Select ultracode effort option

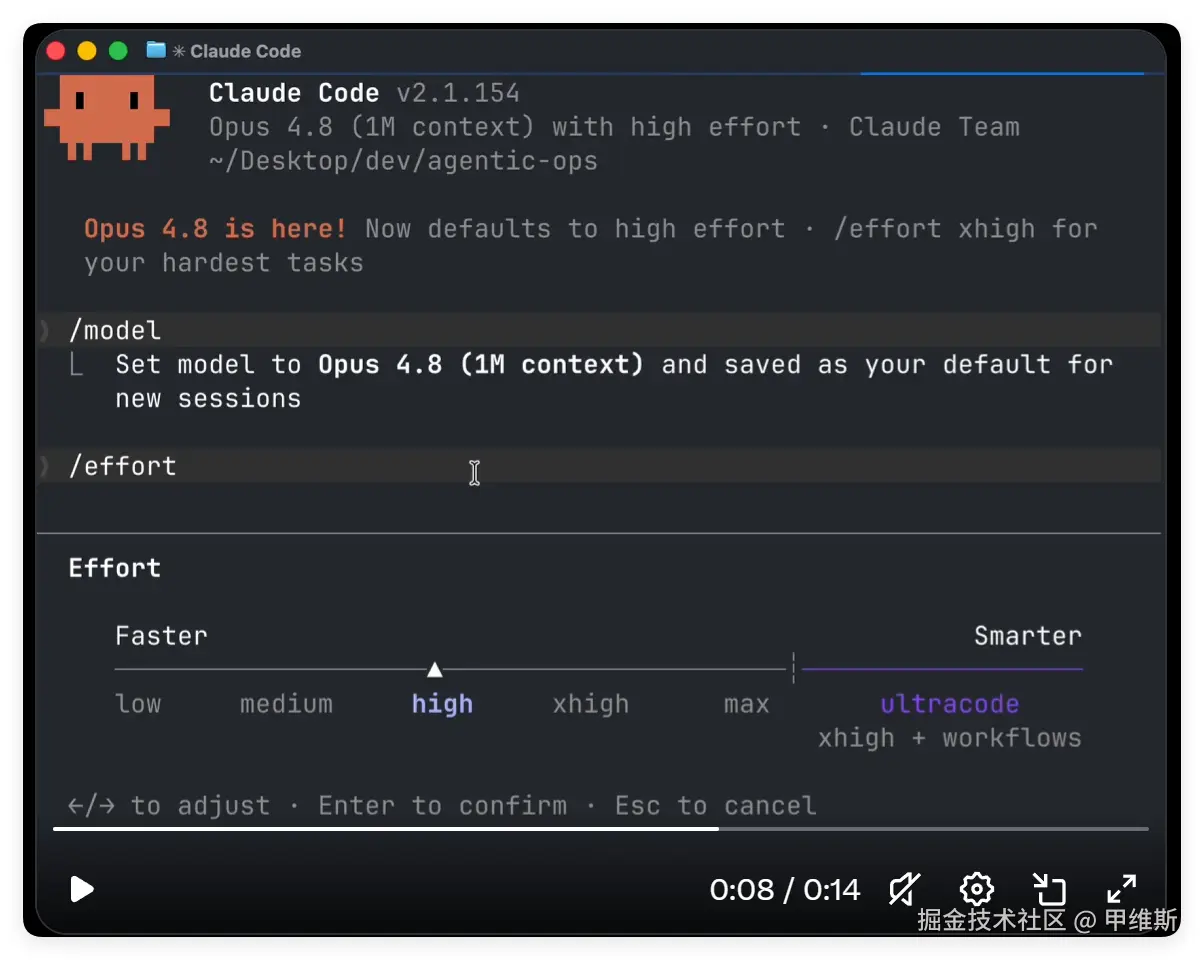click(950, 704)
